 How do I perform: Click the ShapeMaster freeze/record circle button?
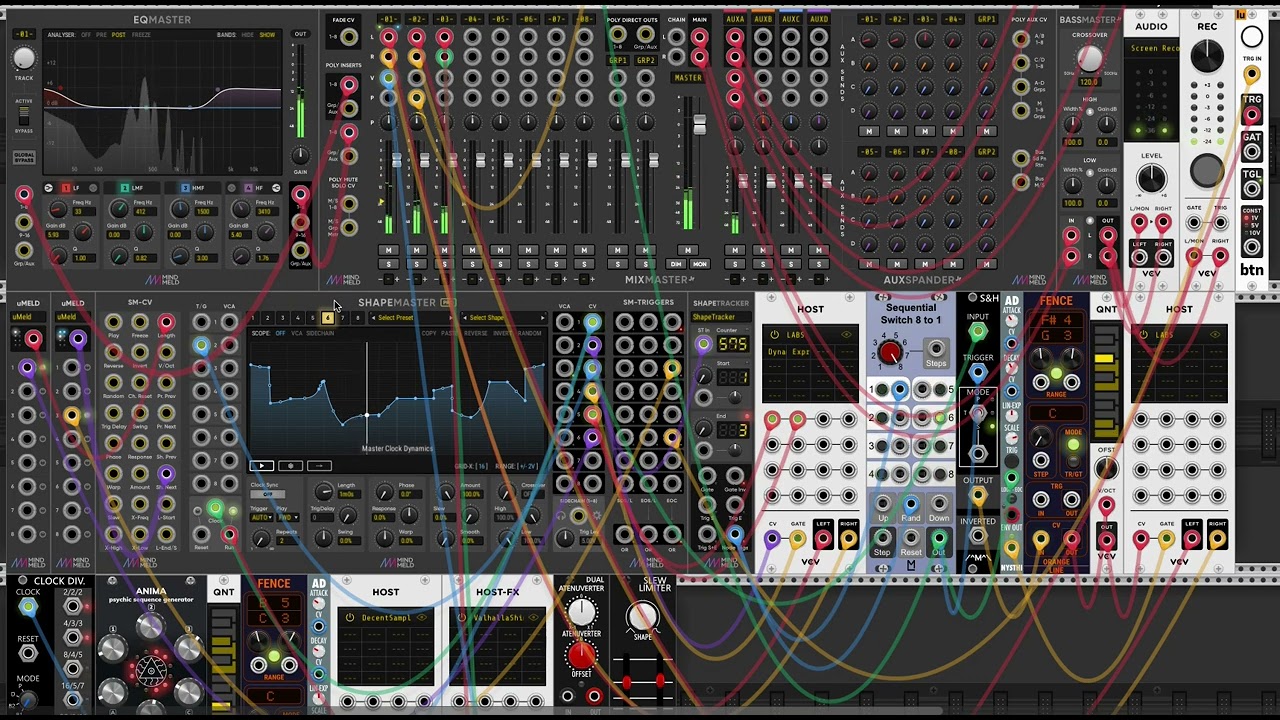click(290, 466)
